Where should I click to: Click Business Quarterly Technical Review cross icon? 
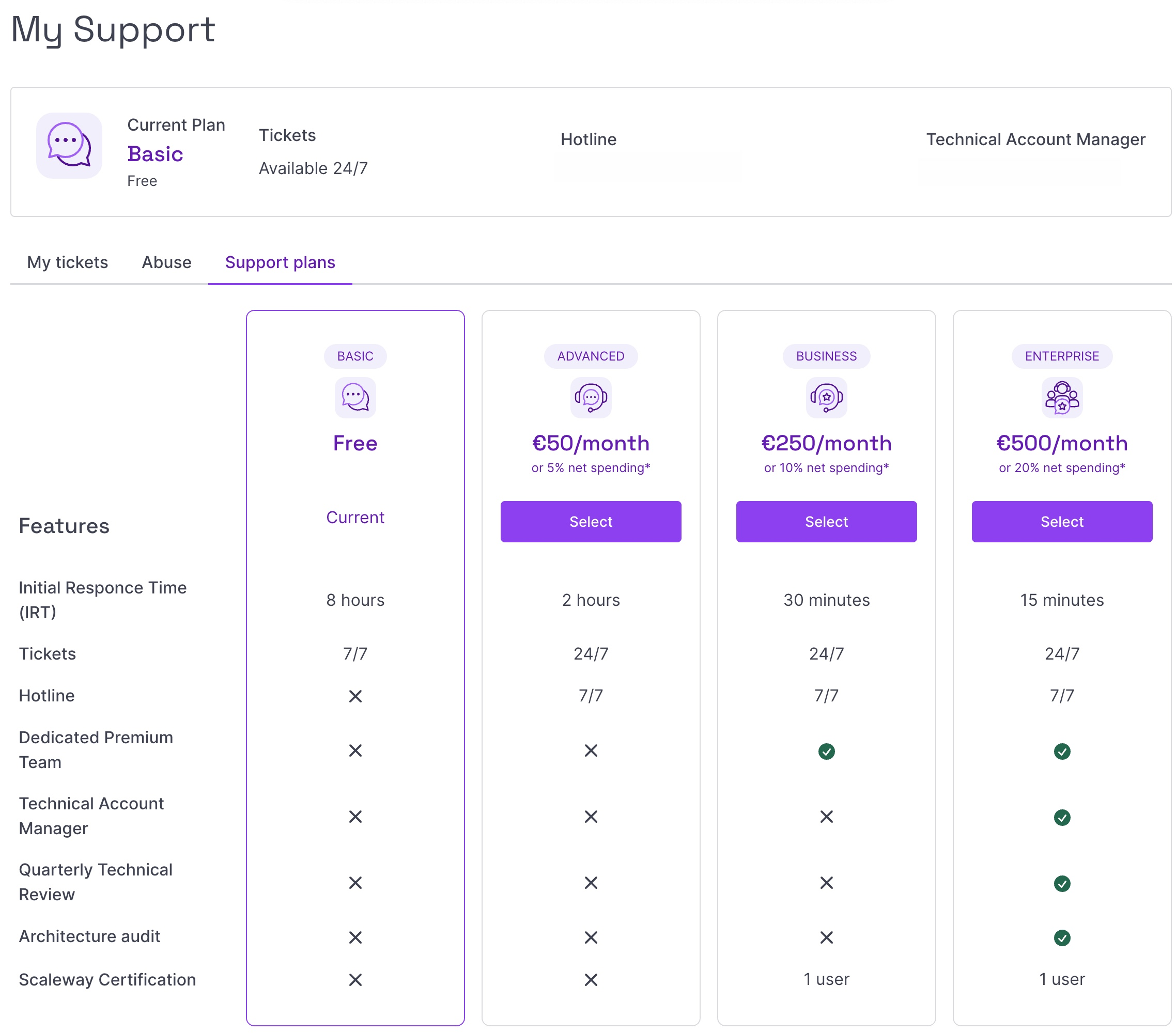826,883
